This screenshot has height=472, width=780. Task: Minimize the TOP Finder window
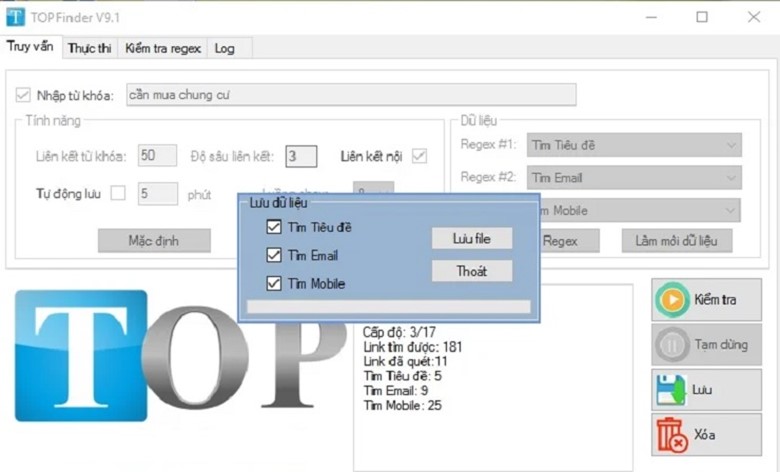pos(651,17)
